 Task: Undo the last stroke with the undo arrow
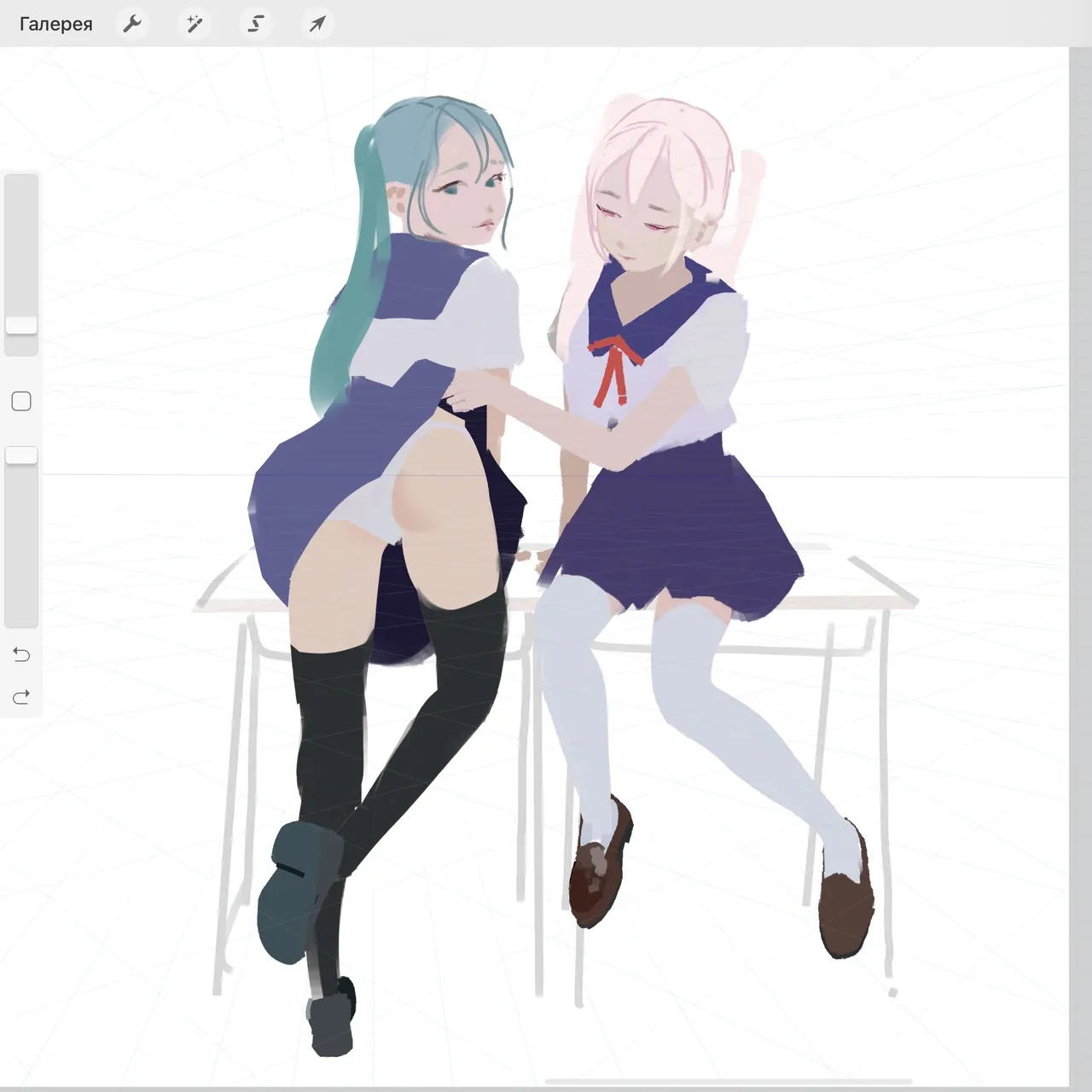(x=21, y=654)
